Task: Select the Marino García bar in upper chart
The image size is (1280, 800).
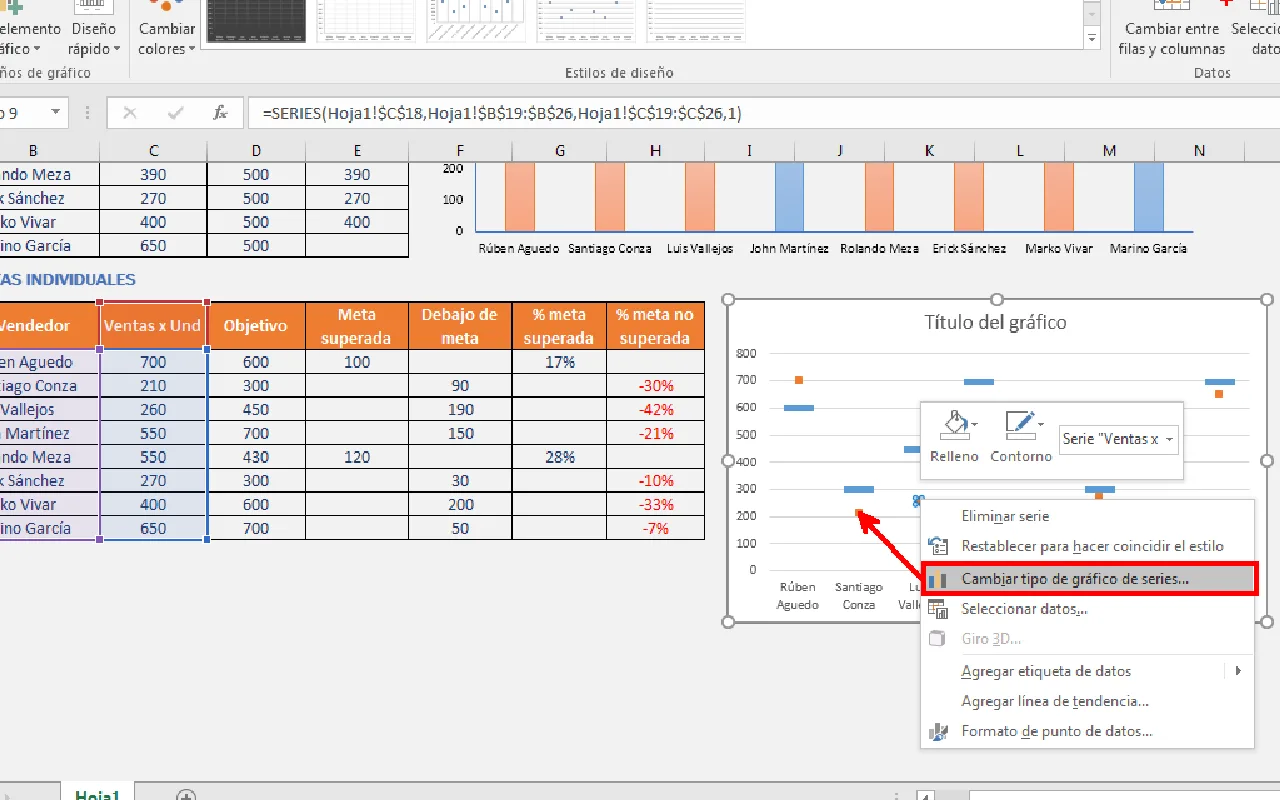Action: coord(1149,197)
